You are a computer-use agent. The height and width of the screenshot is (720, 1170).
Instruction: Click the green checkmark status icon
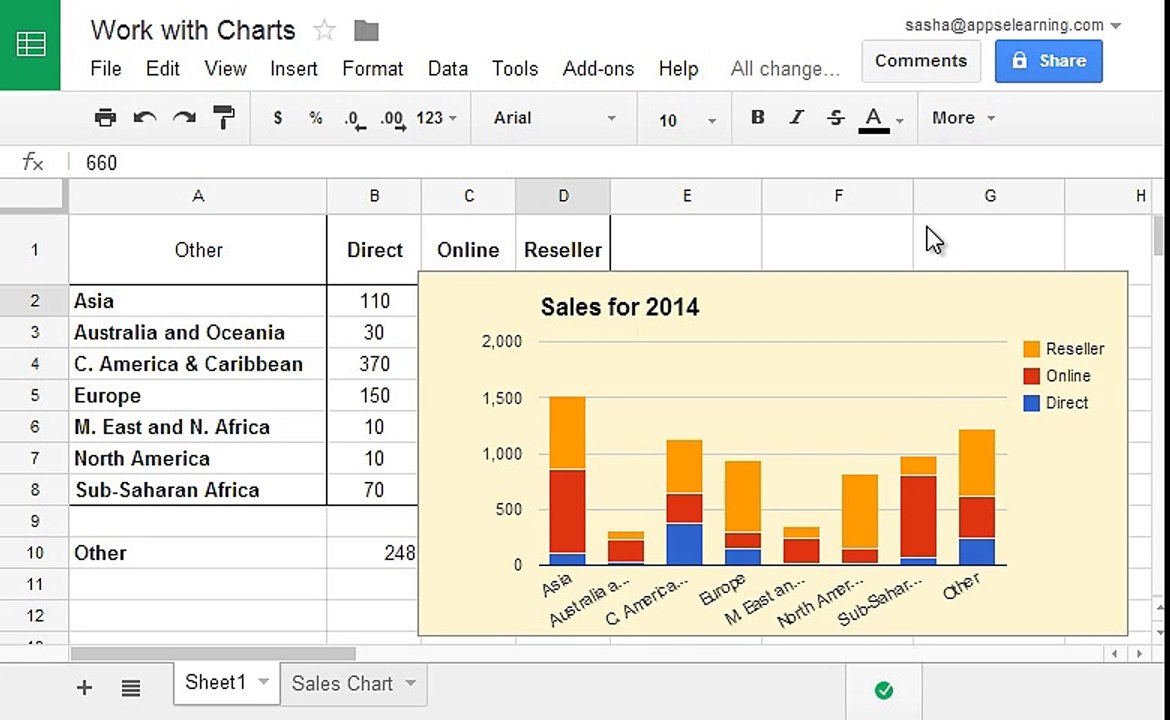point(883,691)
